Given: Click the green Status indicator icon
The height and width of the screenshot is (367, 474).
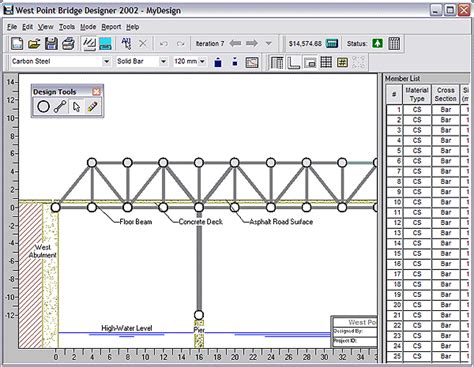Looking at the screenshot, I should [x=378, y=43].
